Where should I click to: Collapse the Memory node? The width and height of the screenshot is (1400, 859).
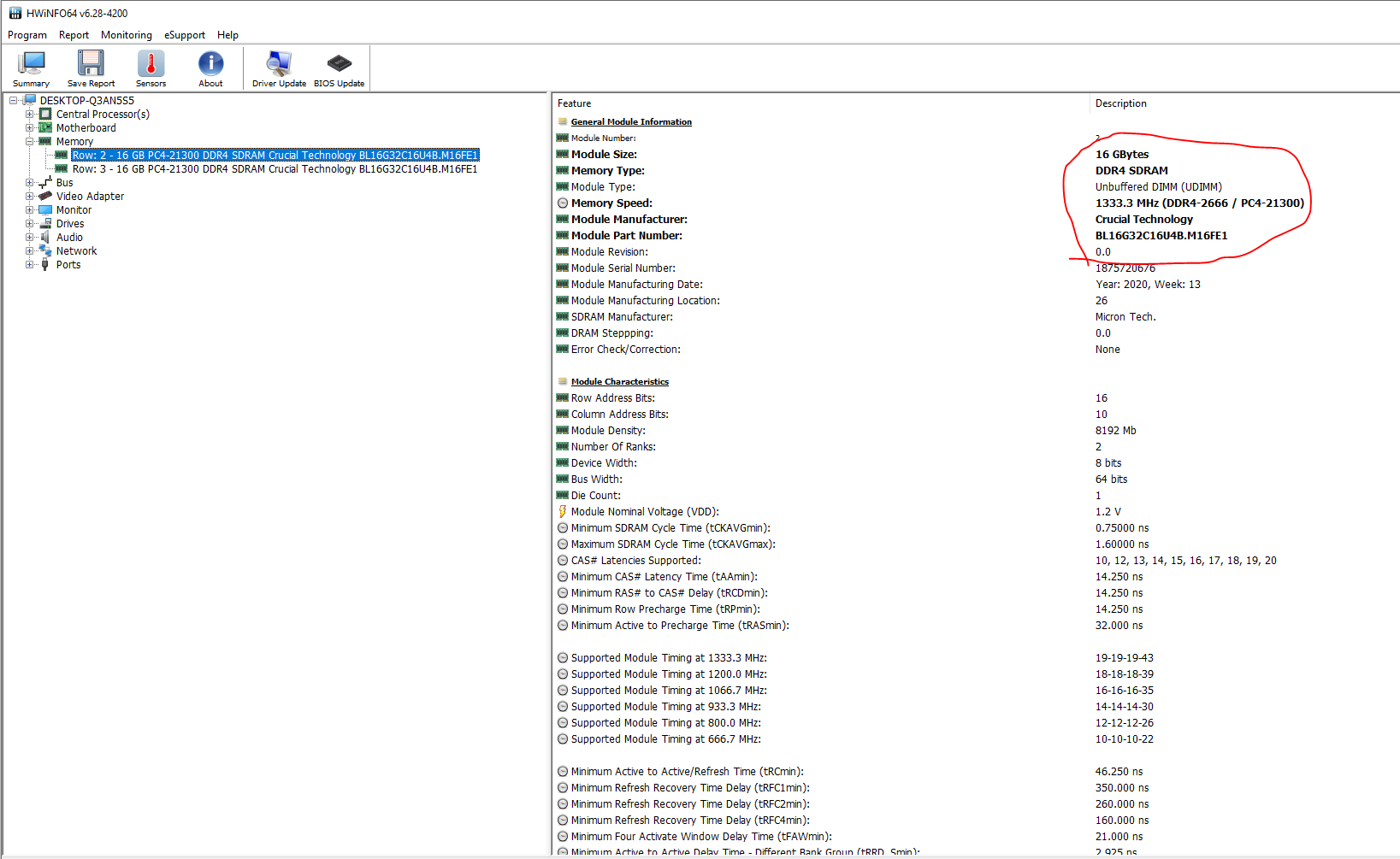coord(29,141)
